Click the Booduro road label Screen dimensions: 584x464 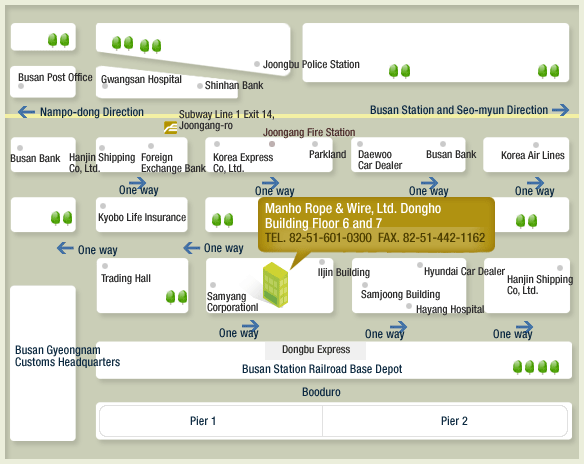[321, 392]
